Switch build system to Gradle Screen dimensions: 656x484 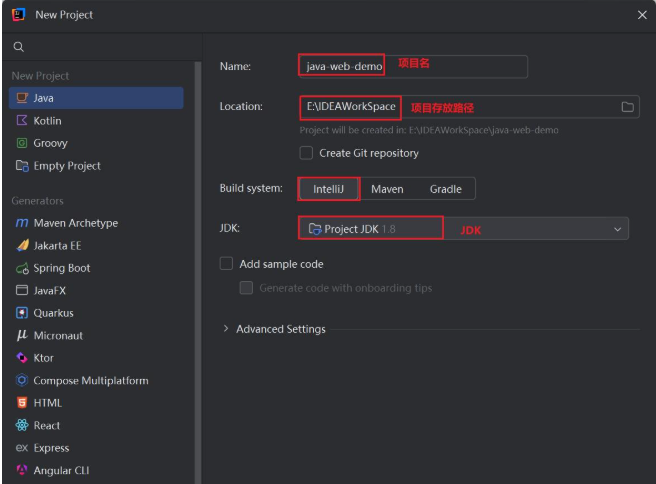446,189
